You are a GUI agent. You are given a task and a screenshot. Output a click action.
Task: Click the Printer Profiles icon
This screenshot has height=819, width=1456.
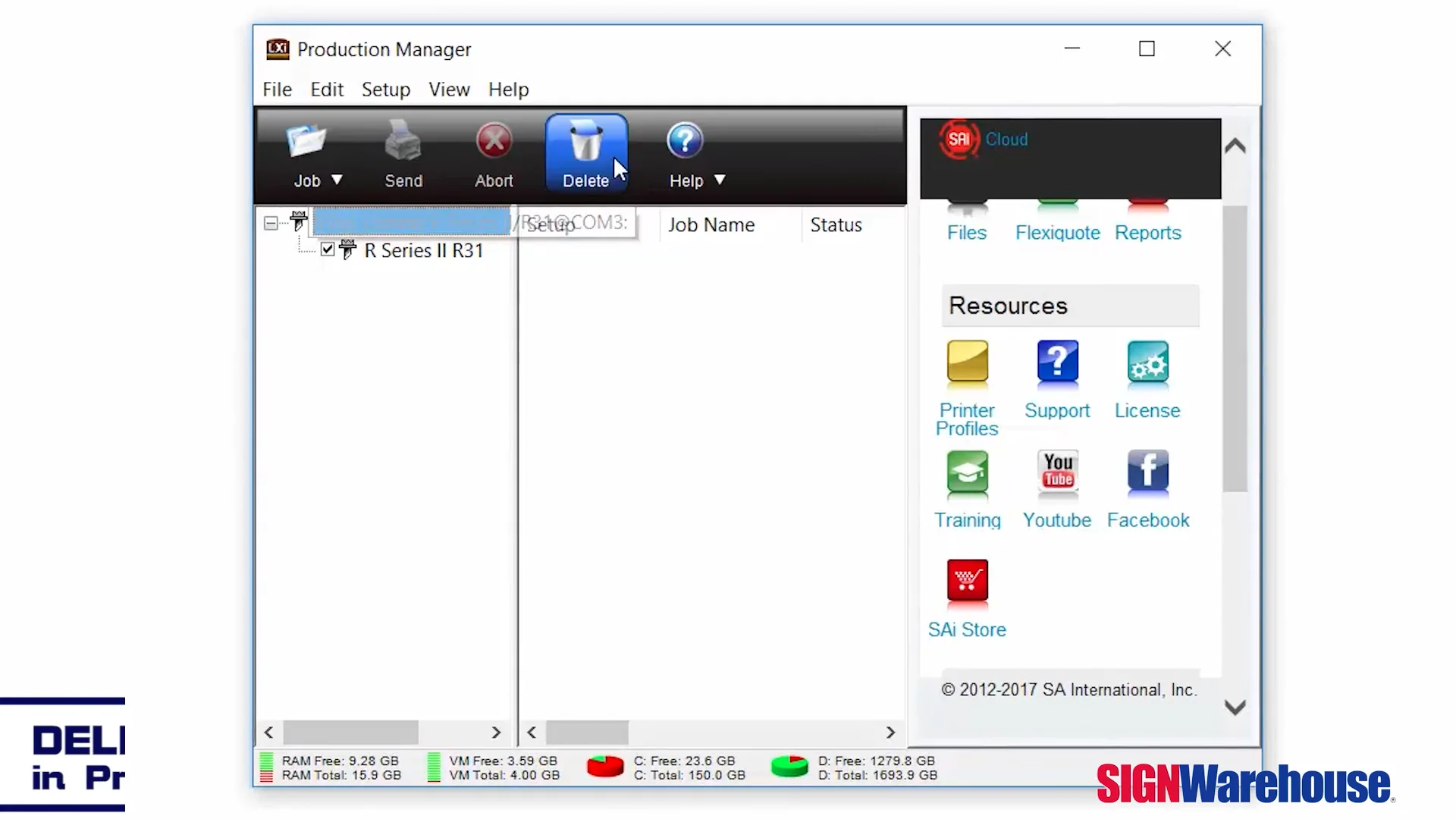pos(968,362)
